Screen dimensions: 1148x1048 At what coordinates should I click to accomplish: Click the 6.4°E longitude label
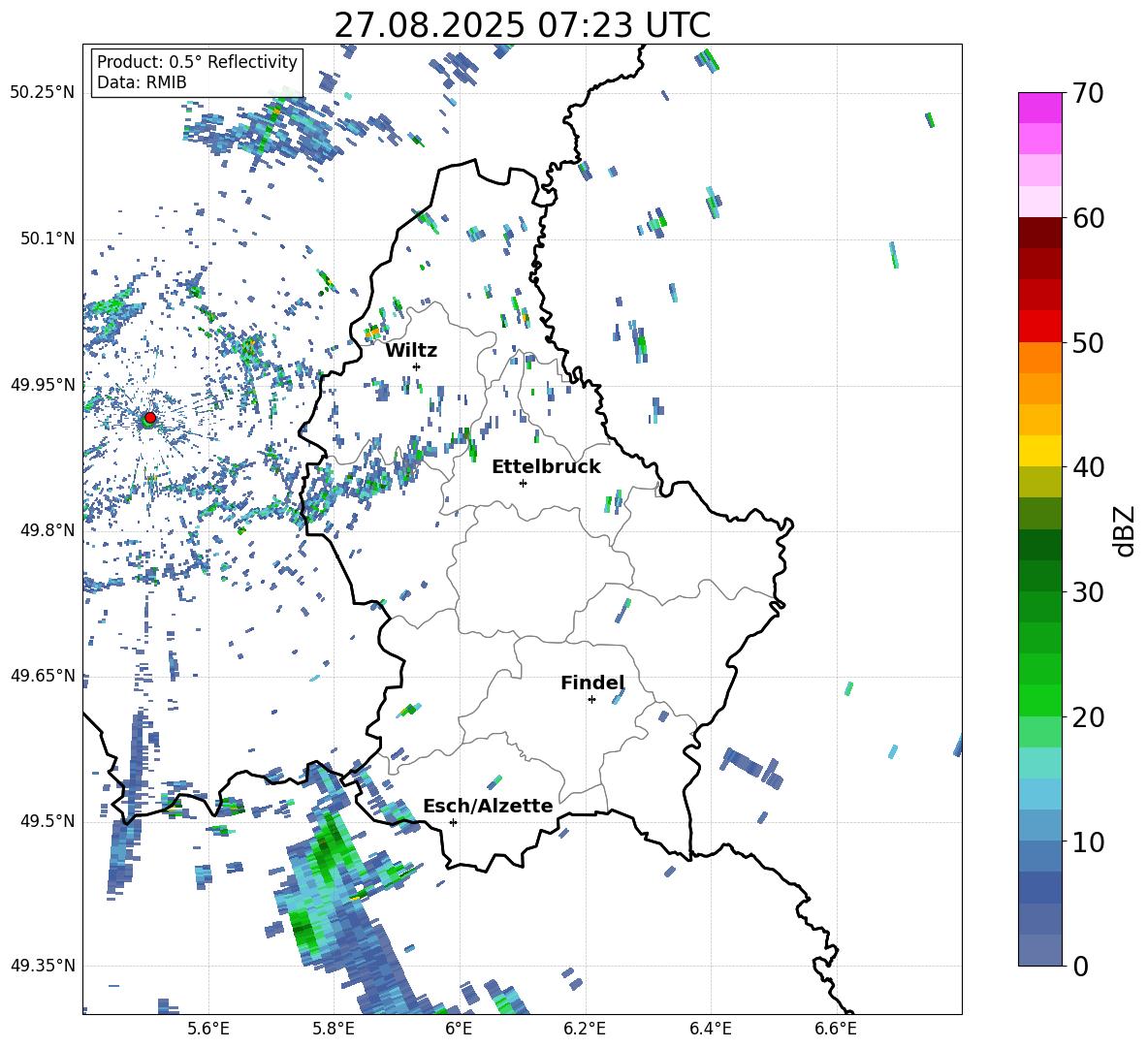(x=710, y=1029)
